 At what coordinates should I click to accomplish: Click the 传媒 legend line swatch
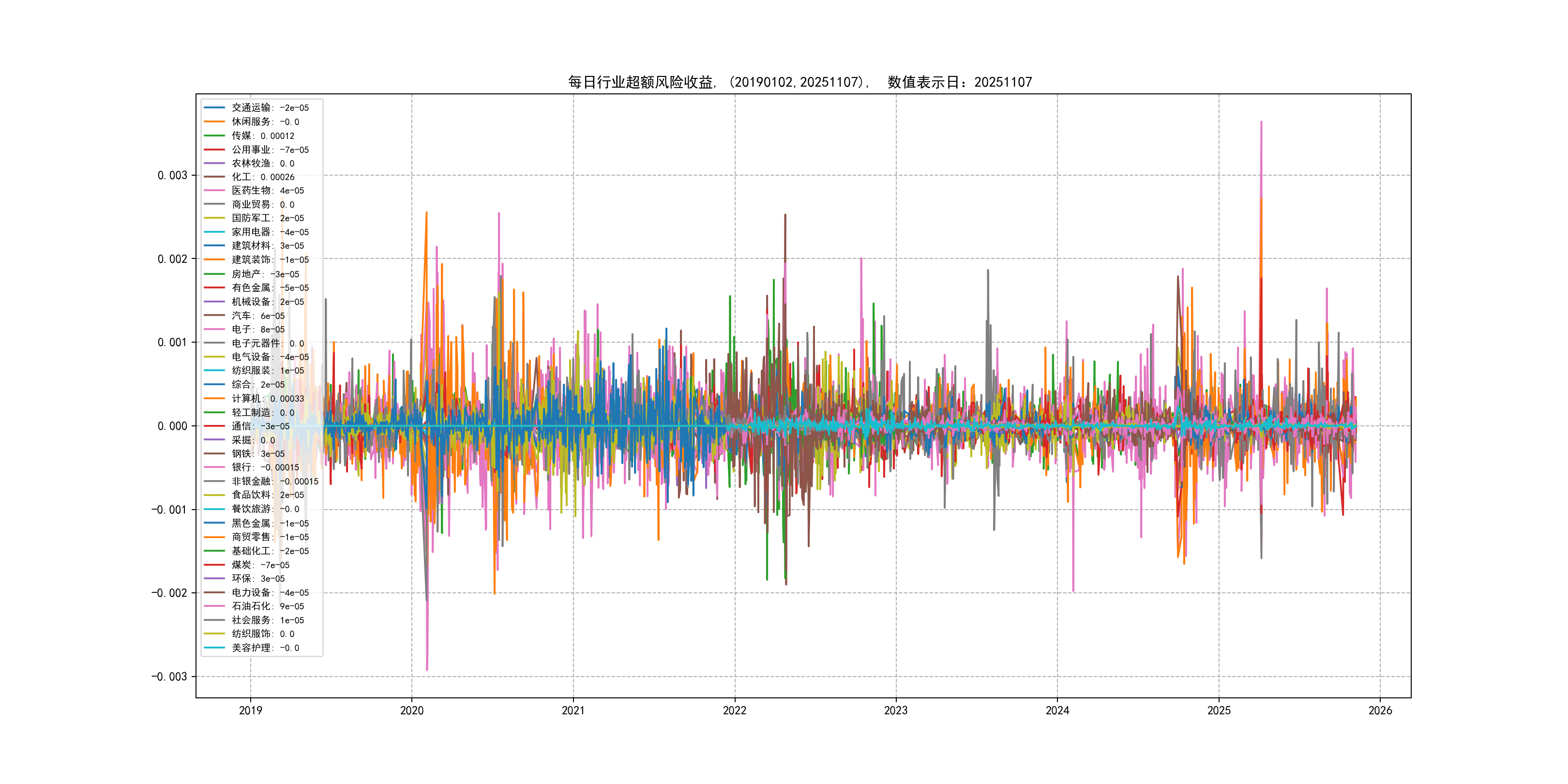[x=214, y=136]
